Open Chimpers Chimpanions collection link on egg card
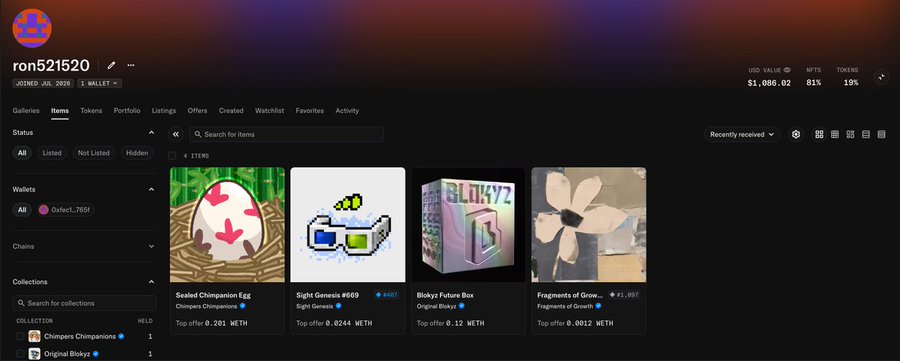The width and height of the screenshot is (900, 361). [x=206, y=306]
